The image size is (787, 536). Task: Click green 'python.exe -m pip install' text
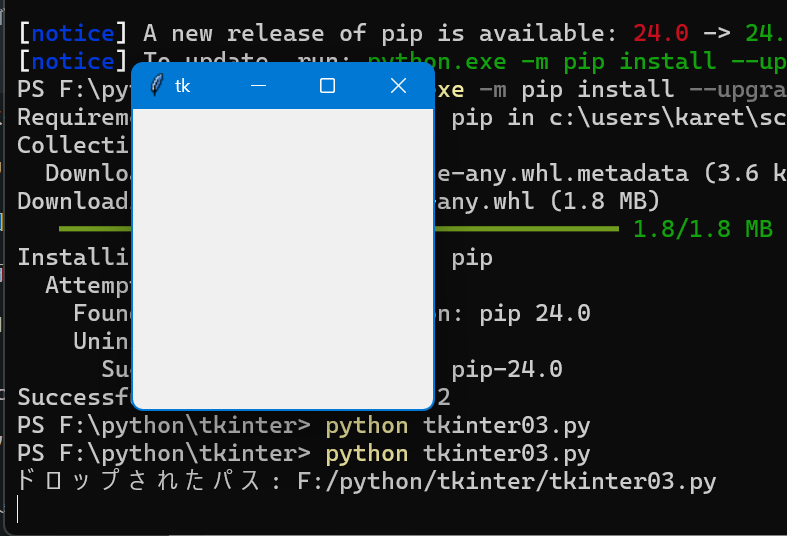click(542, 62)
